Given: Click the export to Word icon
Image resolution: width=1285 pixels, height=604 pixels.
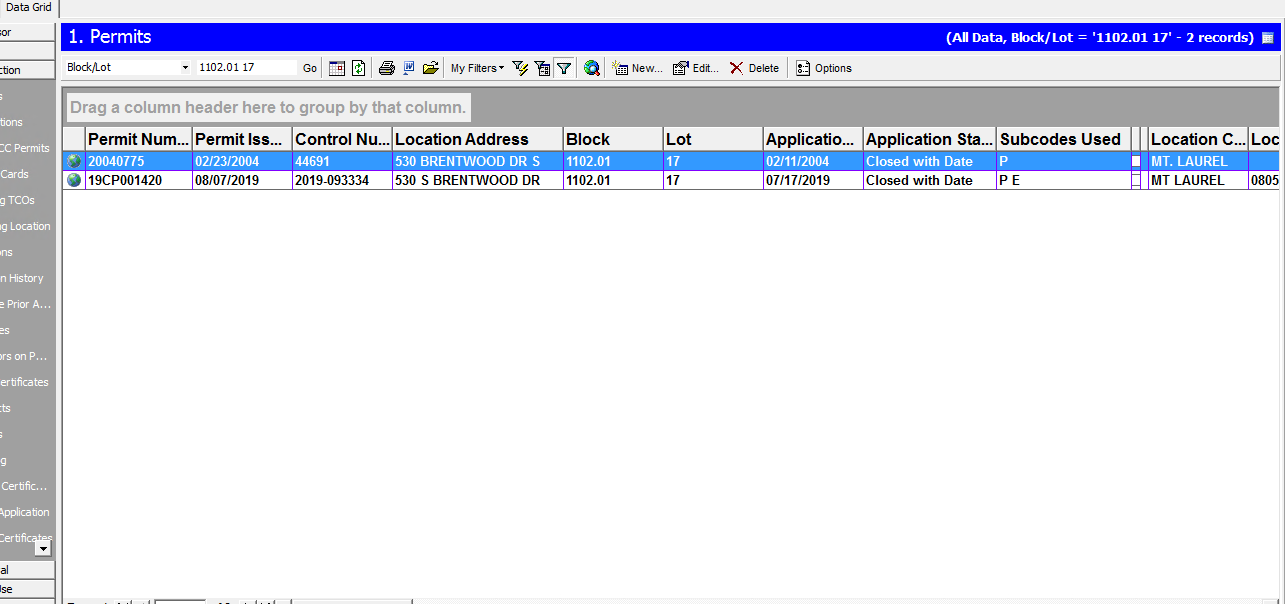Looking at the screenshot, I should pos(409,68).
